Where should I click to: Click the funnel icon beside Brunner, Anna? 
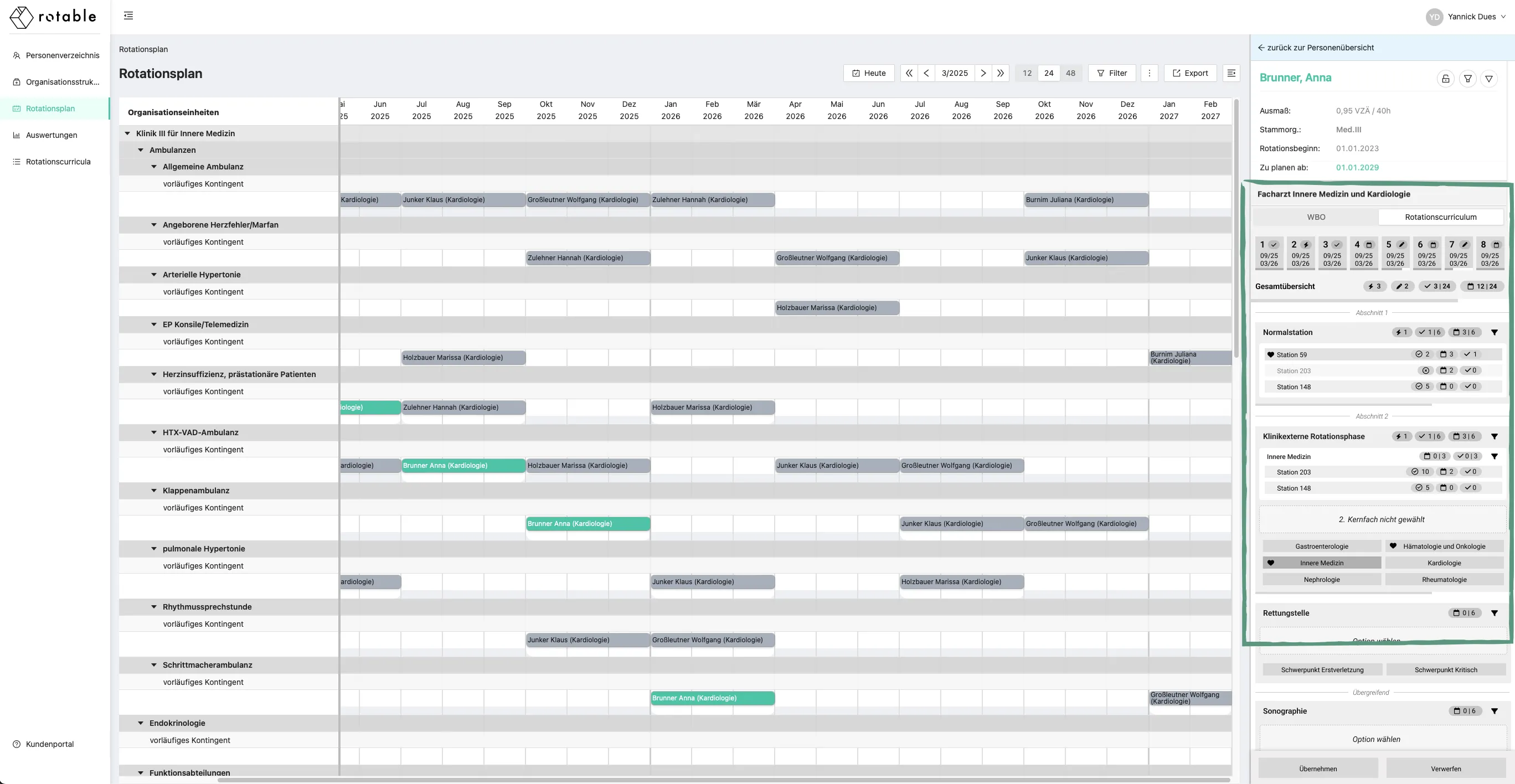click(x=1467, y=78)
